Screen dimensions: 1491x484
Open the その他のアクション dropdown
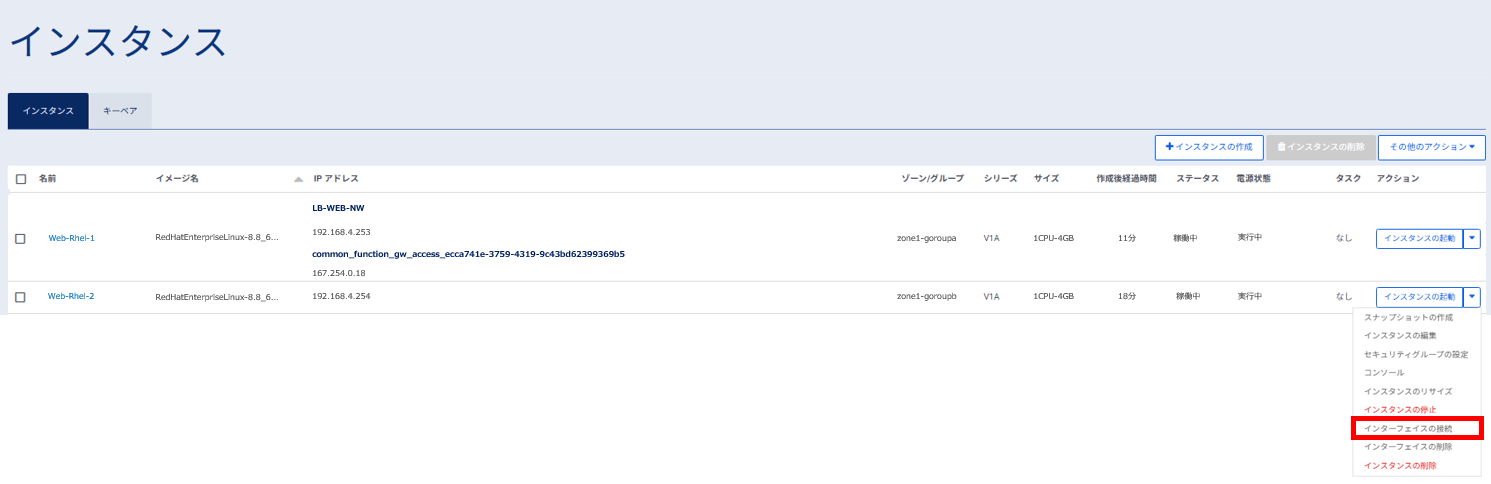1431,147
